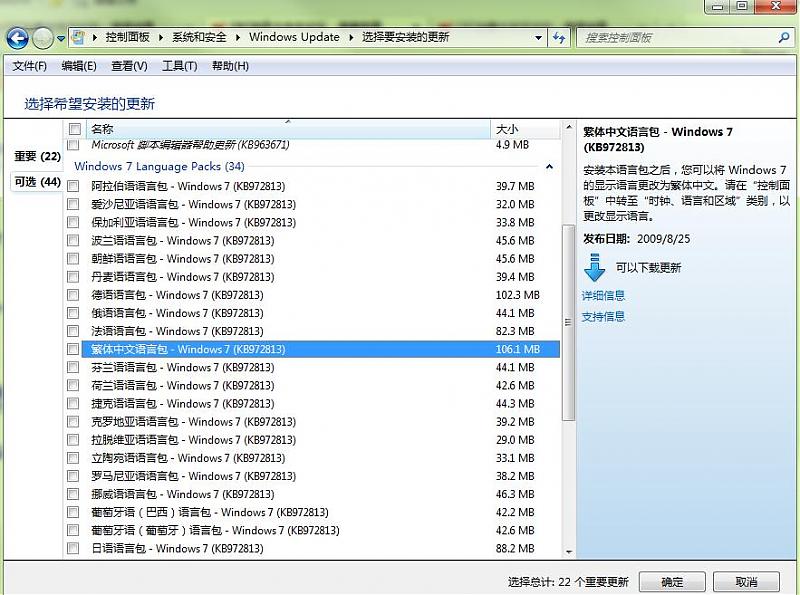
Task: Check the 俄语语言包 checkbox
Action: coord(73,313)
